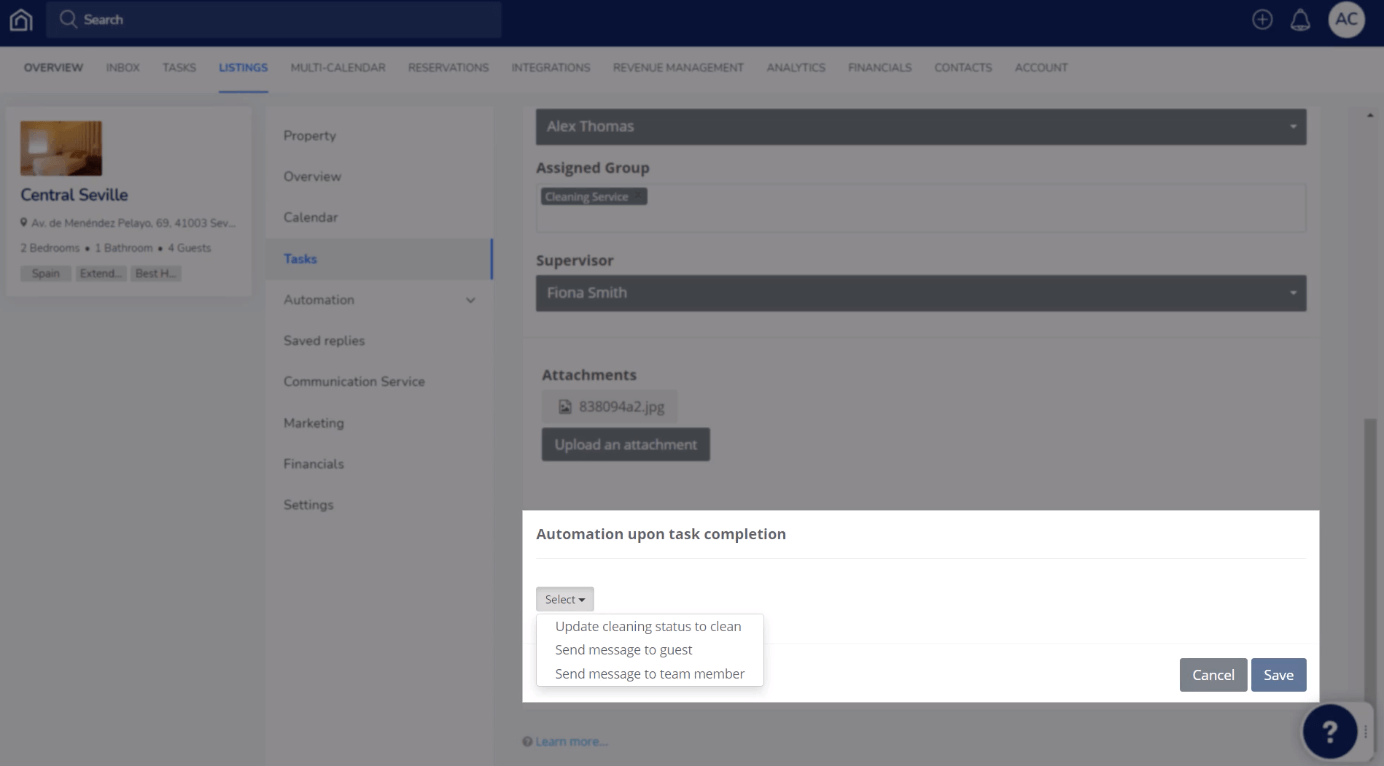Screen dimensions: 1384x766
Task: Open the Alex Thomas assignee dropdown
Action: point(920,126)
